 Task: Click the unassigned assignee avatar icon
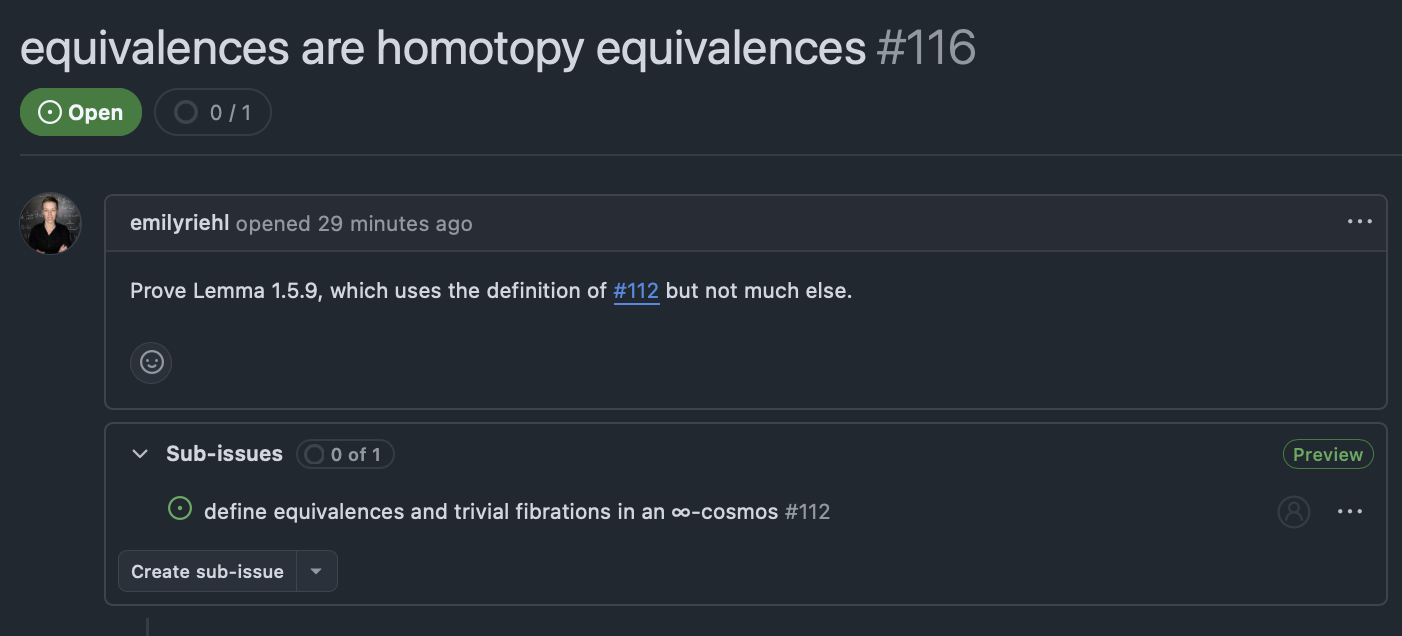[1293, 512]
